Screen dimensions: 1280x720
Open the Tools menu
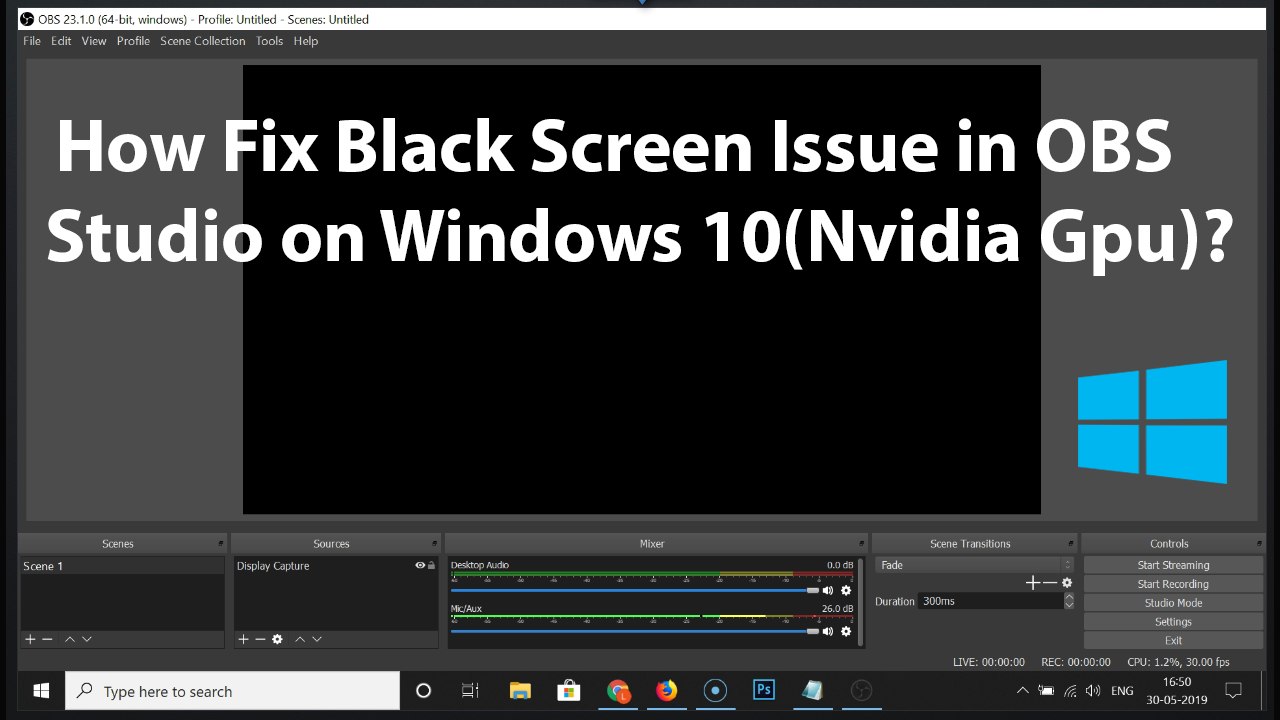pos(269,41)
